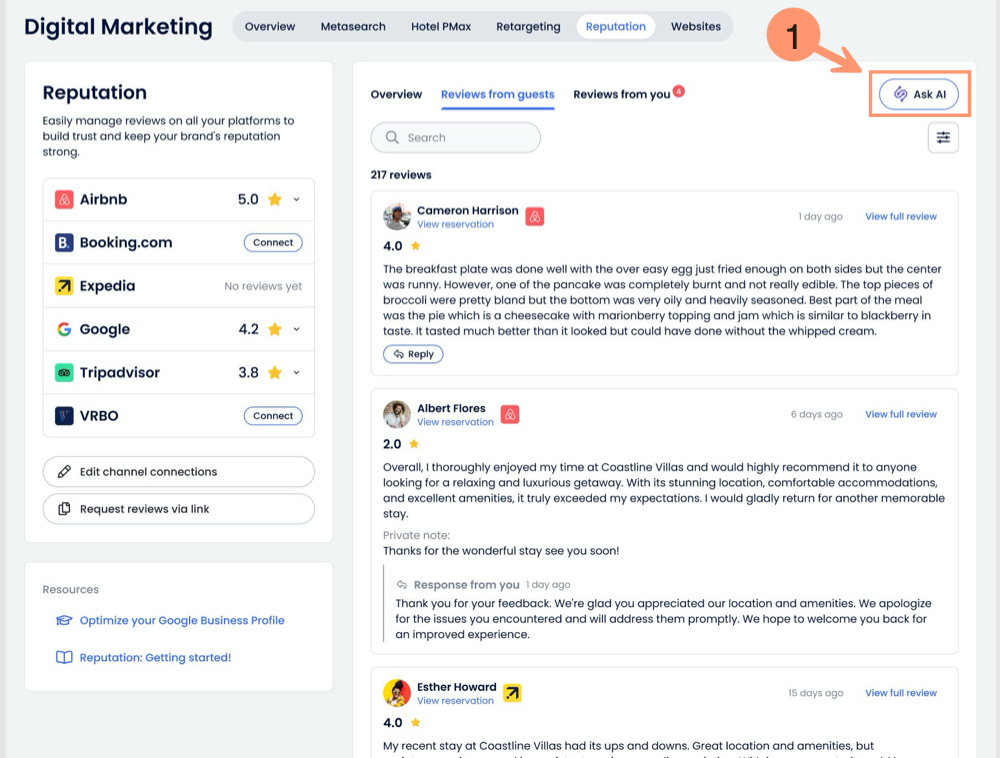The image size is (1000, 758).
Task: Expand the Google rating chevron
Action: [296, 330]
